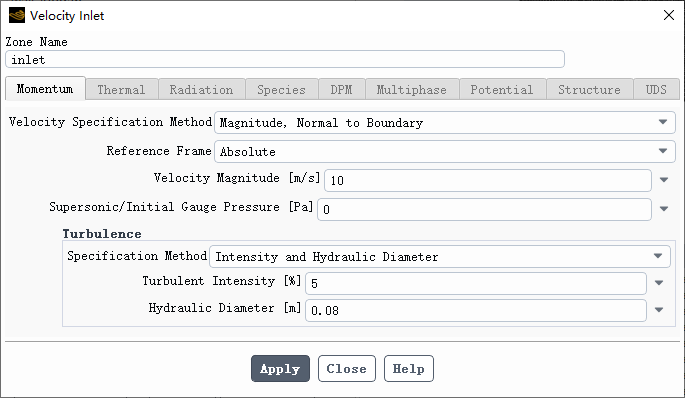Open the Multiphase tab
Screen dimensions: 685x398
[x=412, y=90]
